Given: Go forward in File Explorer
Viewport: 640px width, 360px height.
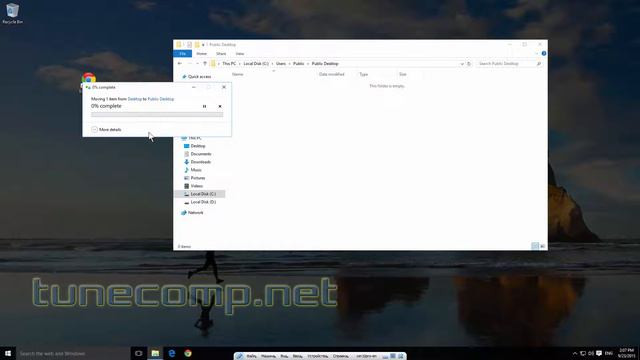Looking at the screenshot, I should click(189, 64).
